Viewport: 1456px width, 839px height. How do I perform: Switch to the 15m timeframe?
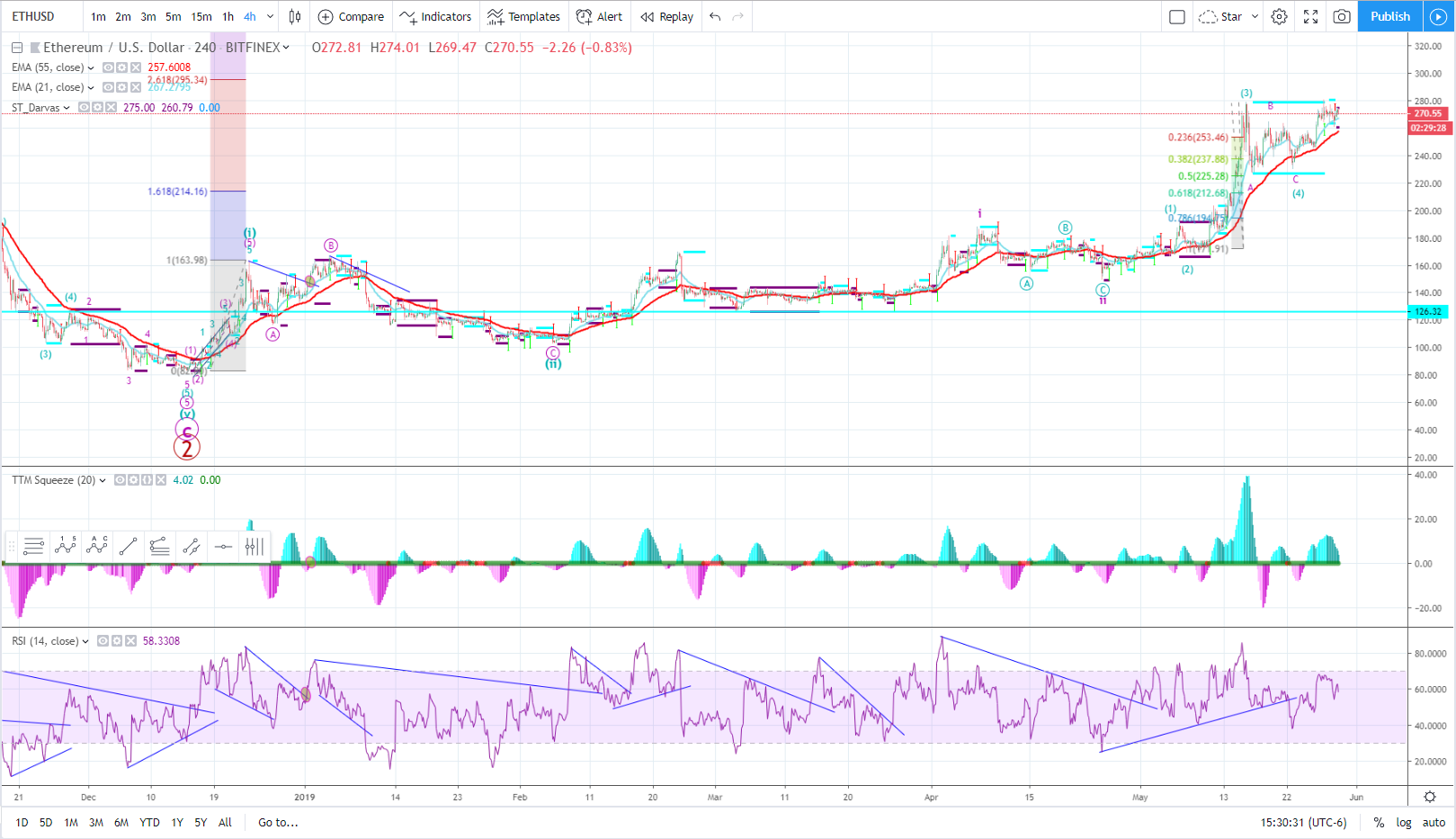[x=201, y=16]
